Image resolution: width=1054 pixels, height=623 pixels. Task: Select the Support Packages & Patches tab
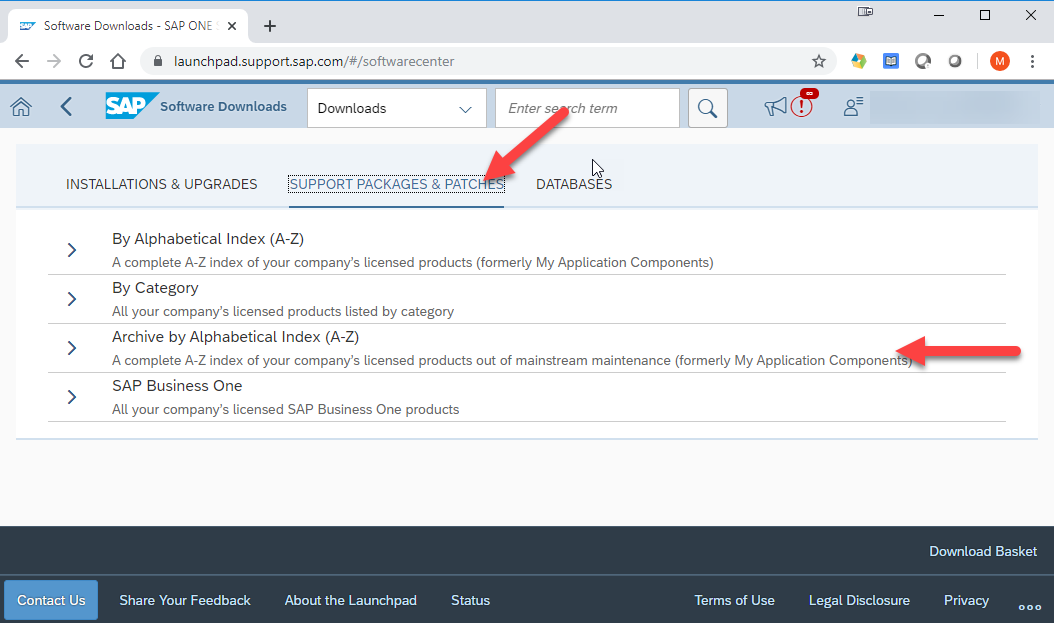click(x=396, y=184)
